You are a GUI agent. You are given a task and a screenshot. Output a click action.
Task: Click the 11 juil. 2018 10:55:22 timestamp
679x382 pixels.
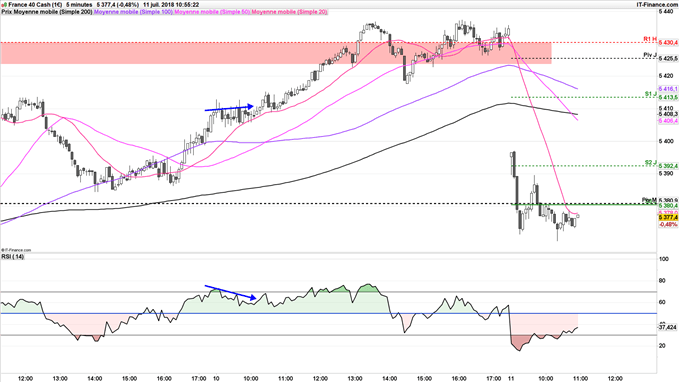[x=171, y=5]
